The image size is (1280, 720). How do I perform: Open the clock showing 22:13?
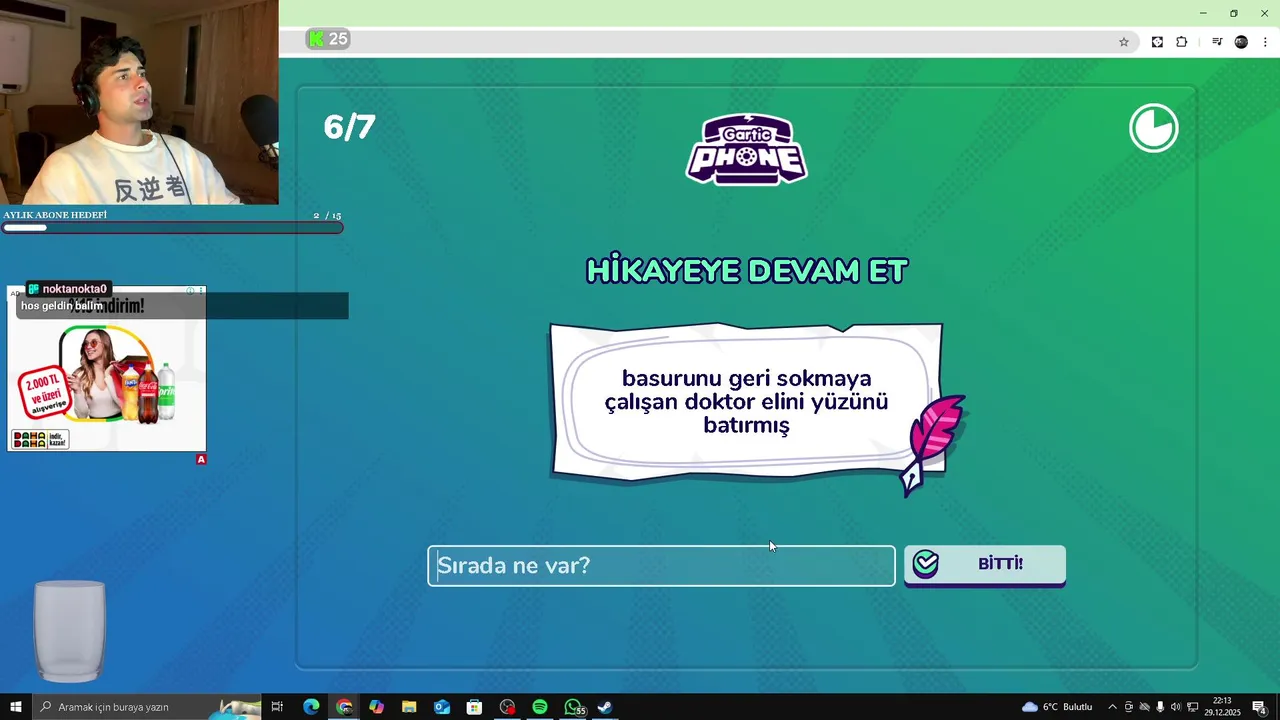click(1222, 707)
